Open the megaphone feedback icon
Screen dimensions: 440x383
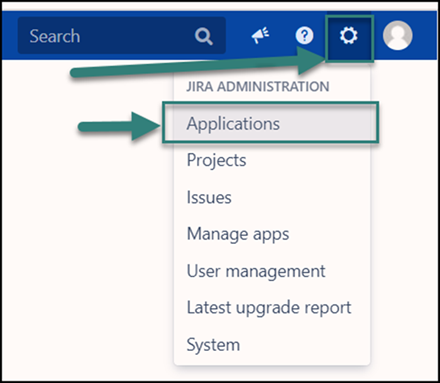point(260,35)
